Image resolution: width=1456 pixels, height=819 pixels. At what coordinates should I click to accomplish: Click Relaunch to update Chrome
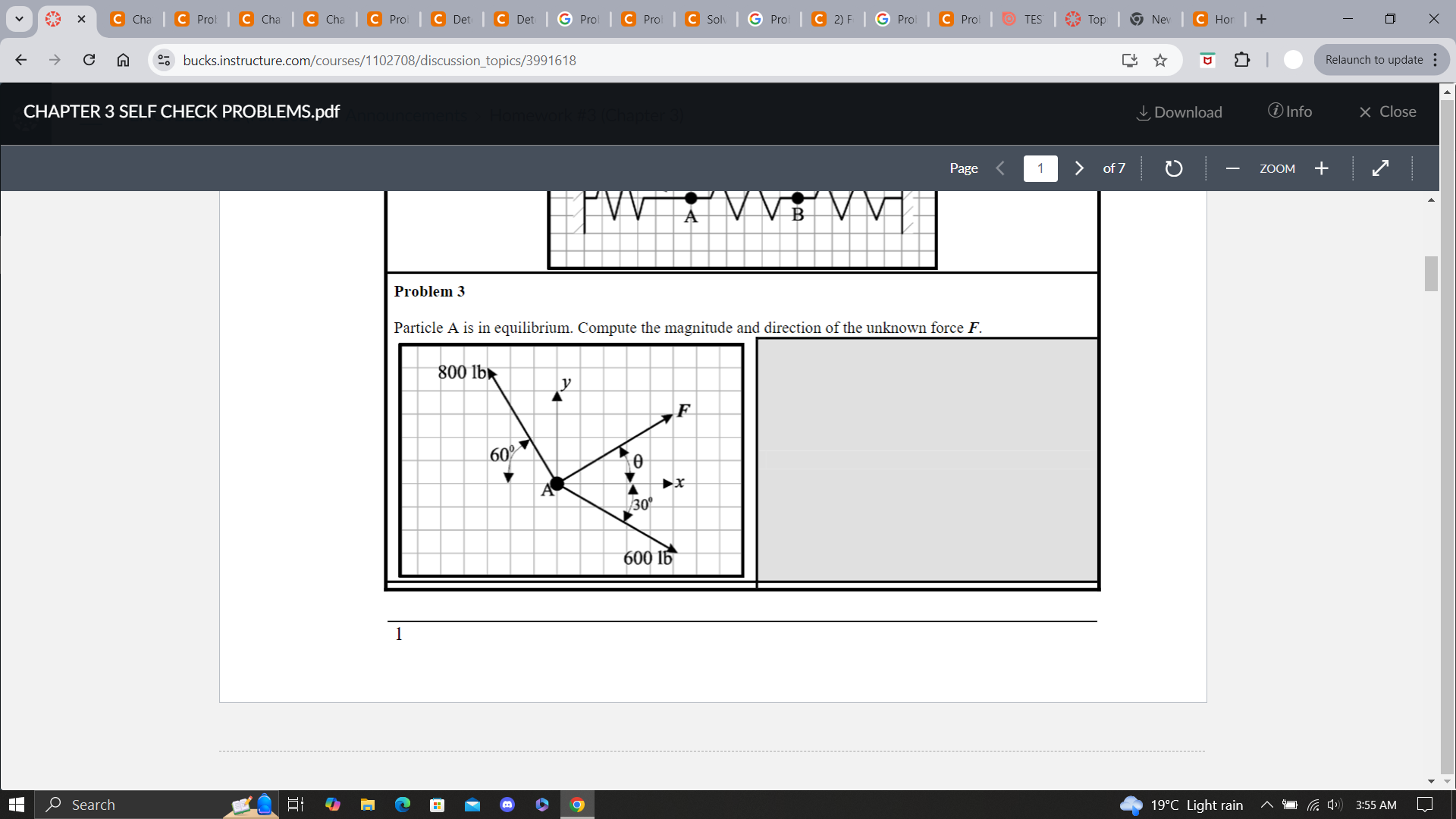tap(1374, 60)
